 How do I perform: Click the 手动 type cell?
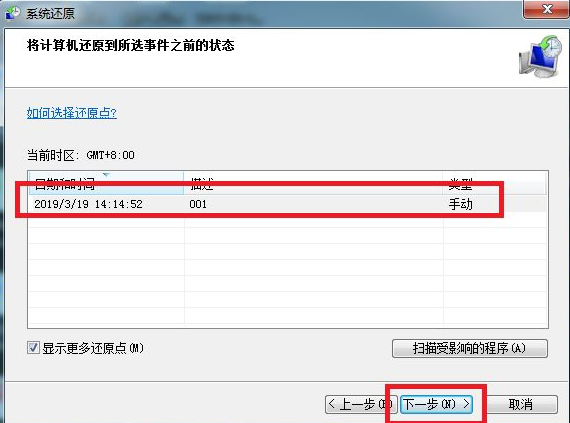[461, 204]
